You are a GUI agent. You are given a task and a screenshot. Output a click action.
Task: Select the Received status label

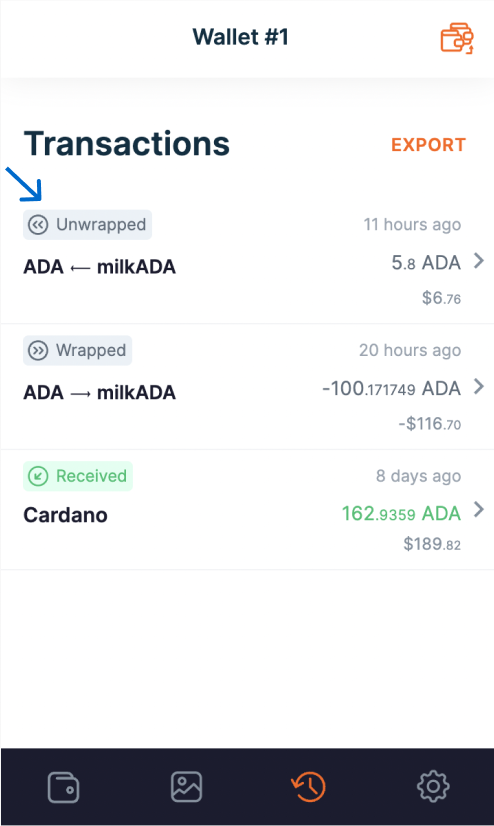91,476
